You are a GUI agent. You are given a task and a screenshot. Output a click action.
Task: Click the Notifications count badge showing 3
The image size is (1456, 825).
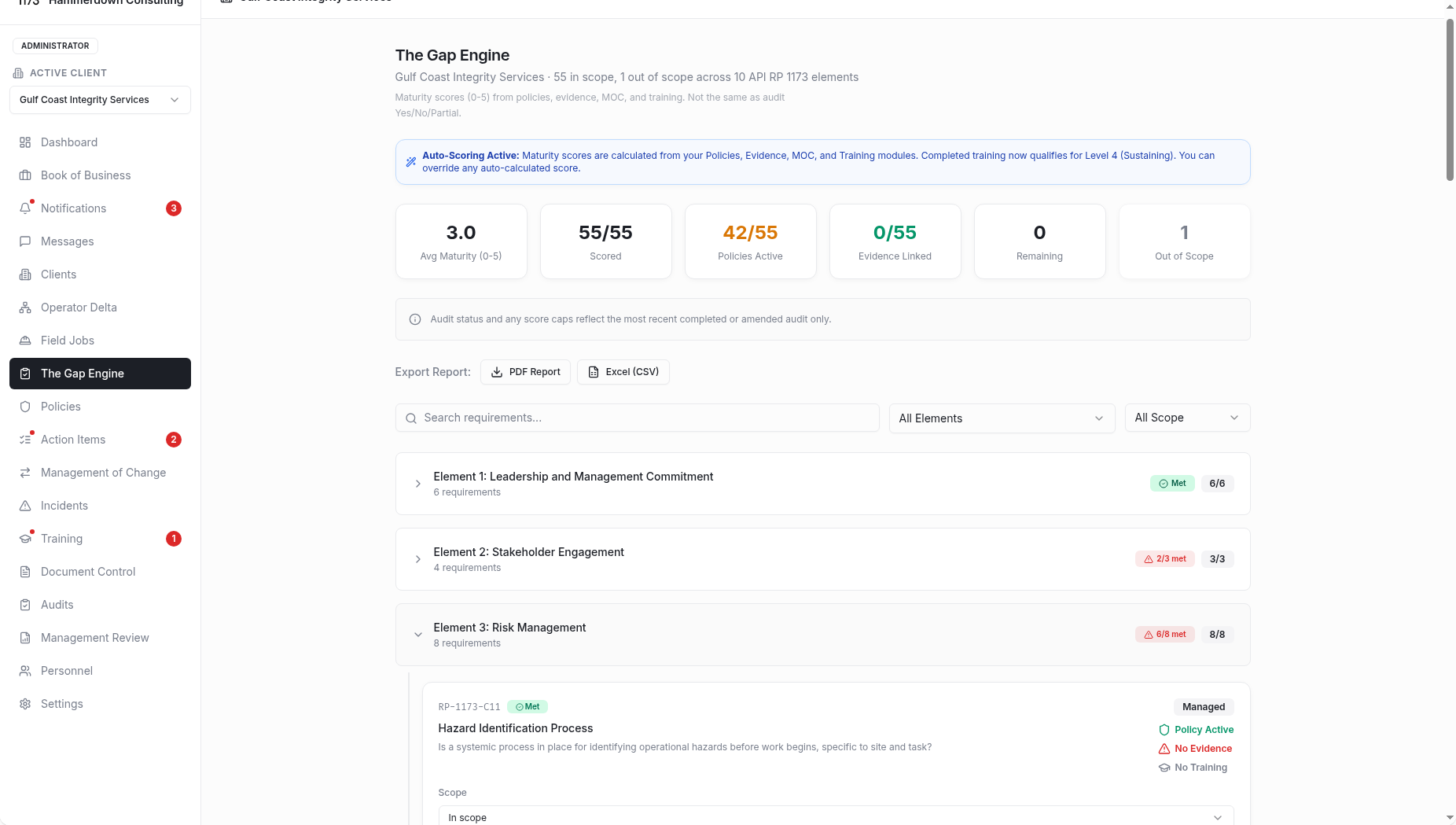(174, 208)
